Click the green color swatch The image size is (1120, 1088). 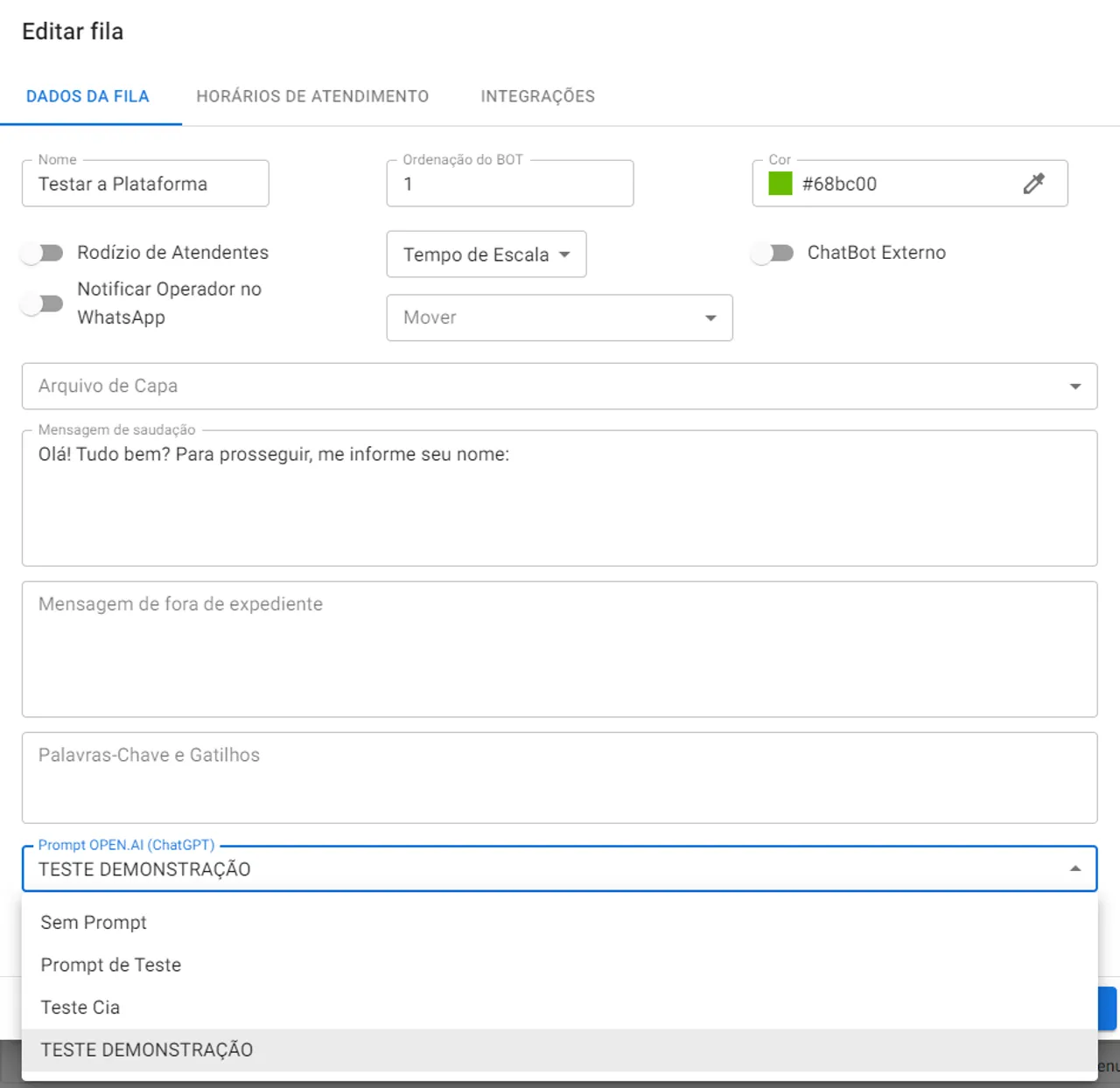[780, 184]
